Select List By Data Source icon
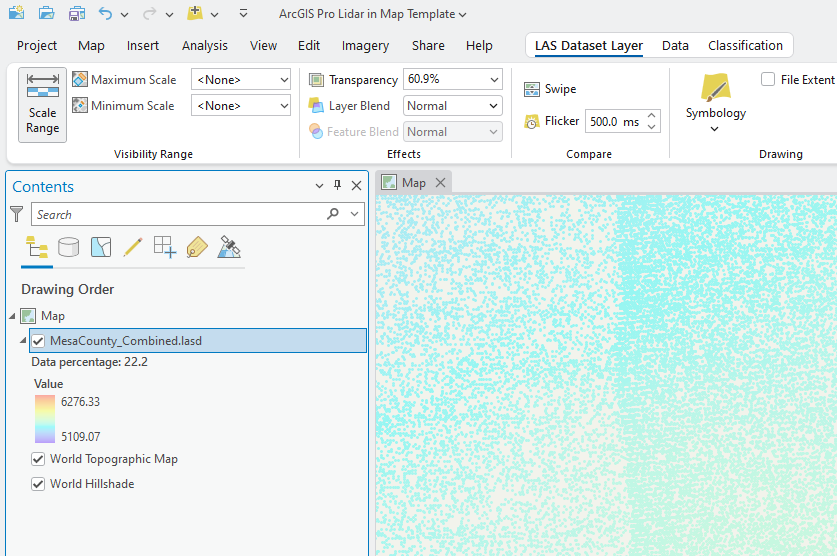Image resolution: width=837 pixels, height=556 pixels. pyautogui.click(x=68, y=248)
